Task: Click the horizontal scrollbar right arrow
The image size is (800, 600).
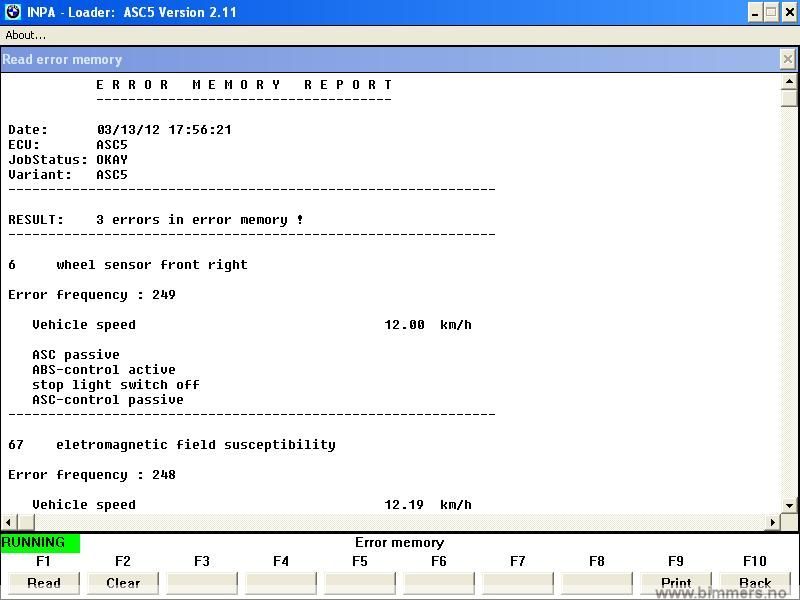Action: coord(772,522)
